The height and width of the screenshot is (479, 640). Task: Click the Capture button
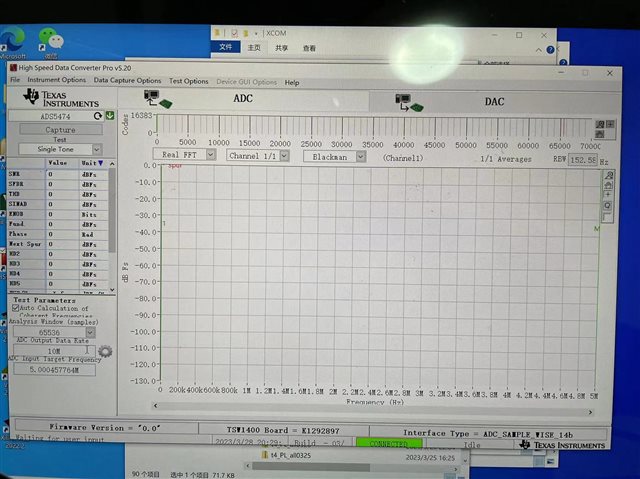(x=60, y=130)
